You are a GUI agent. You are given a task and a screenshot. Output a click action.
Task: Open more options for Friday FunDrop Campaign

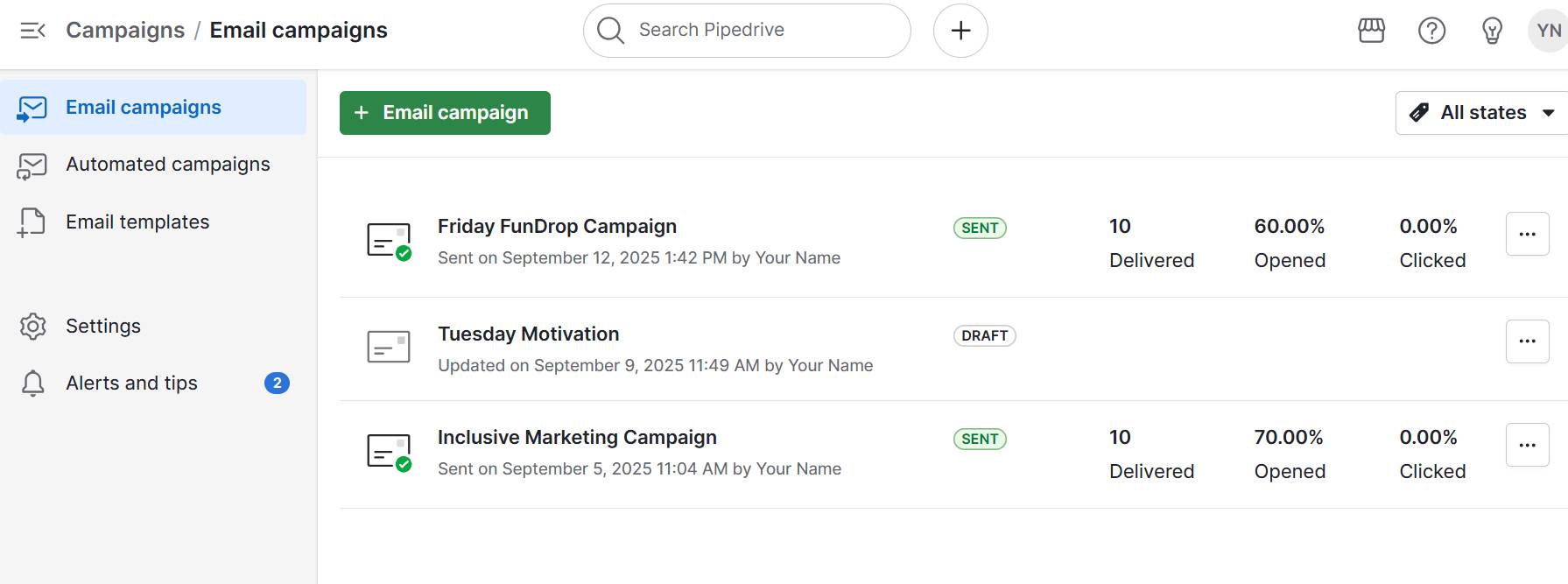1527,234
